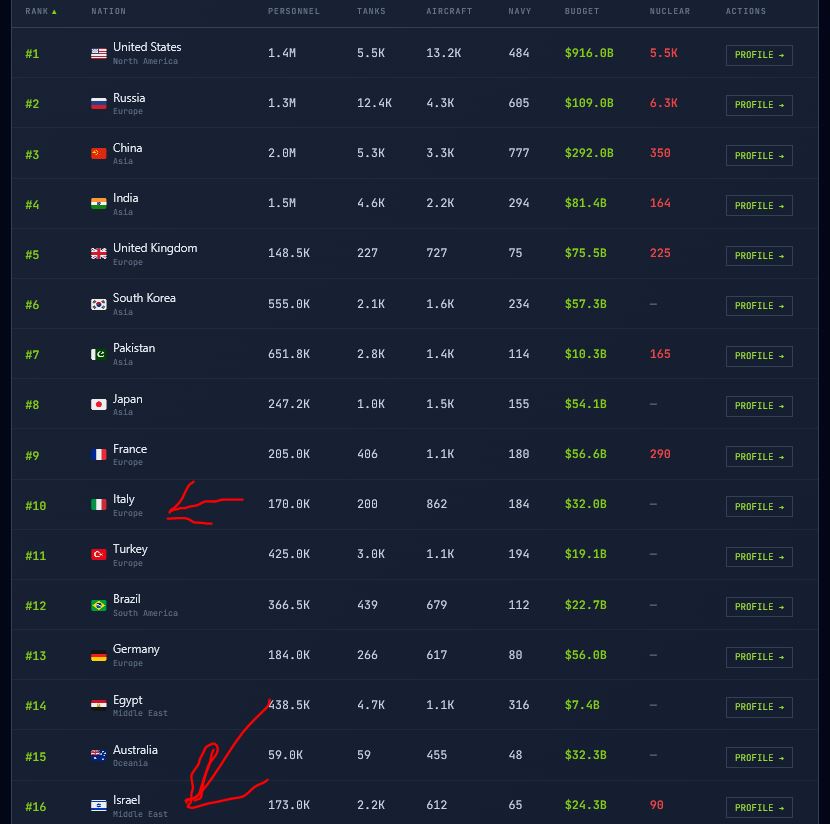Sort by the NUCLEAR column header
The image size is (830, 824).
tap(670, 11)
